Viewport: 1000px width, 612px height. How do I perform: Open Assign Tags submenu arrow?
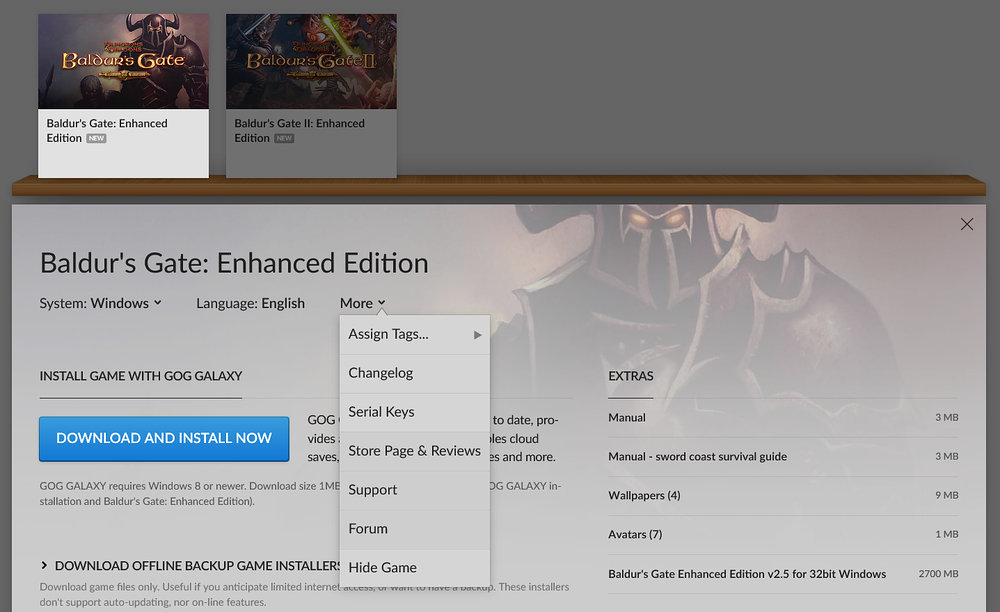point(478,335)
